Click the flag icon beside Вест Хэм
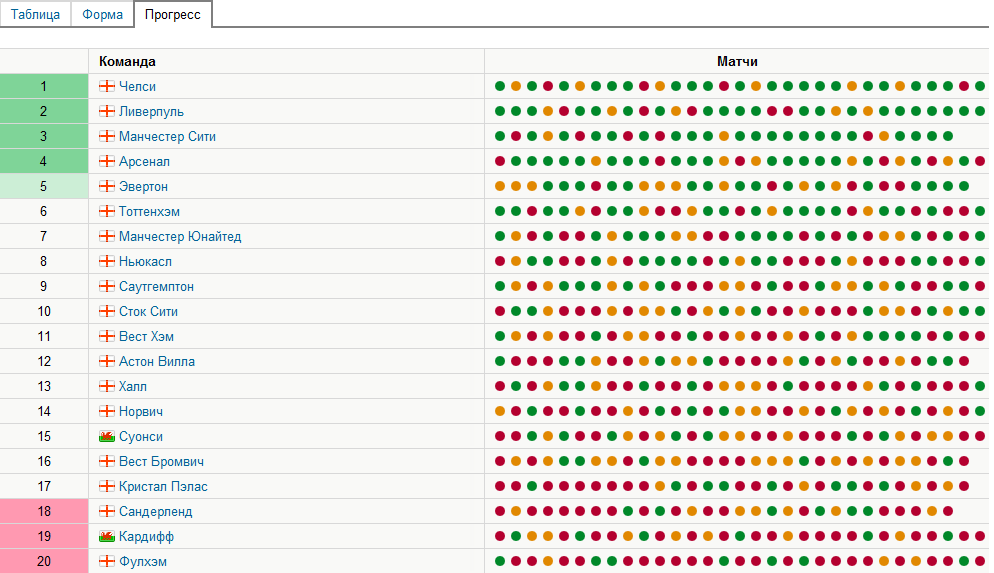994x573 pixels. [x=107, y=337]
